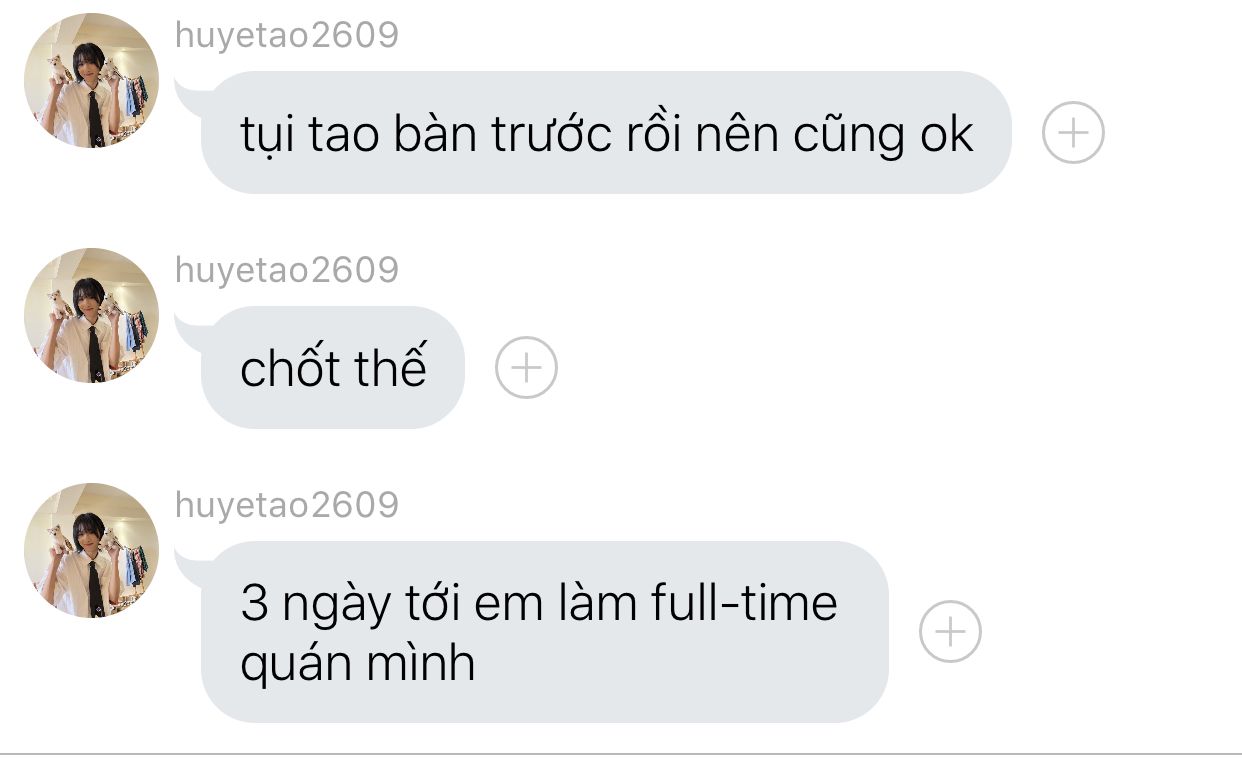Click huyetao2609 name above the "3 ngày tới" message
Viewport: 1242px width, 758px height.
click(287, 506)
